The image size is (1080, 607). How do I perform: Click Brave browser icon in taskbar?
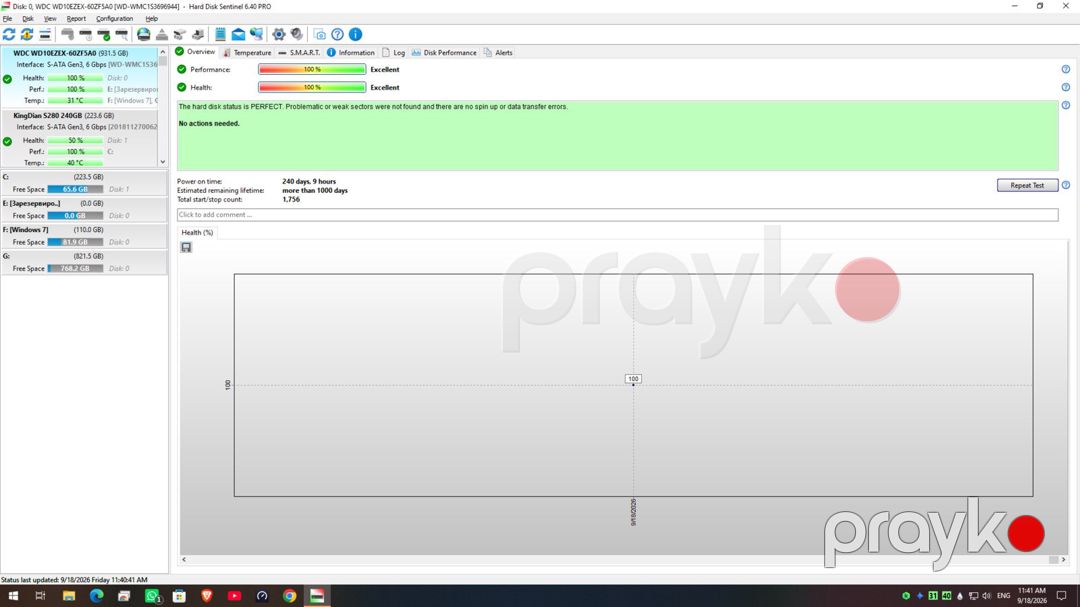207,596
